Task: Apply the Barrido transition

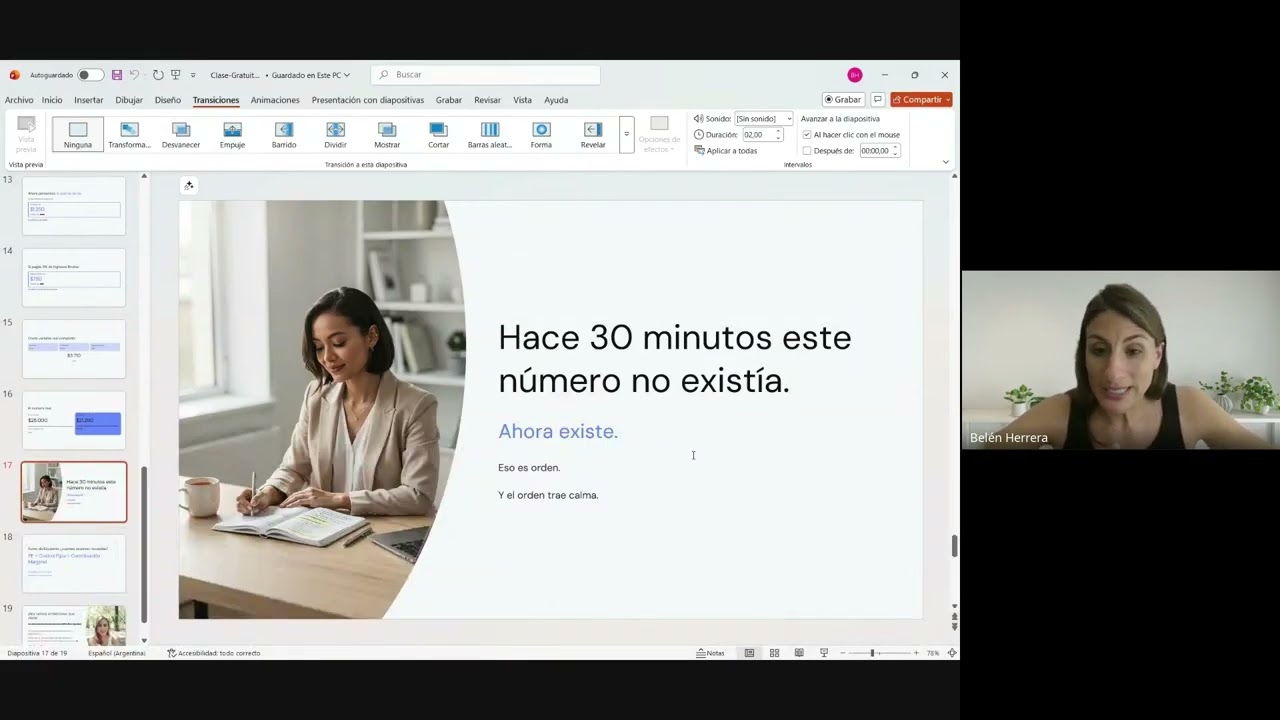Action: (x=284, y=134)
